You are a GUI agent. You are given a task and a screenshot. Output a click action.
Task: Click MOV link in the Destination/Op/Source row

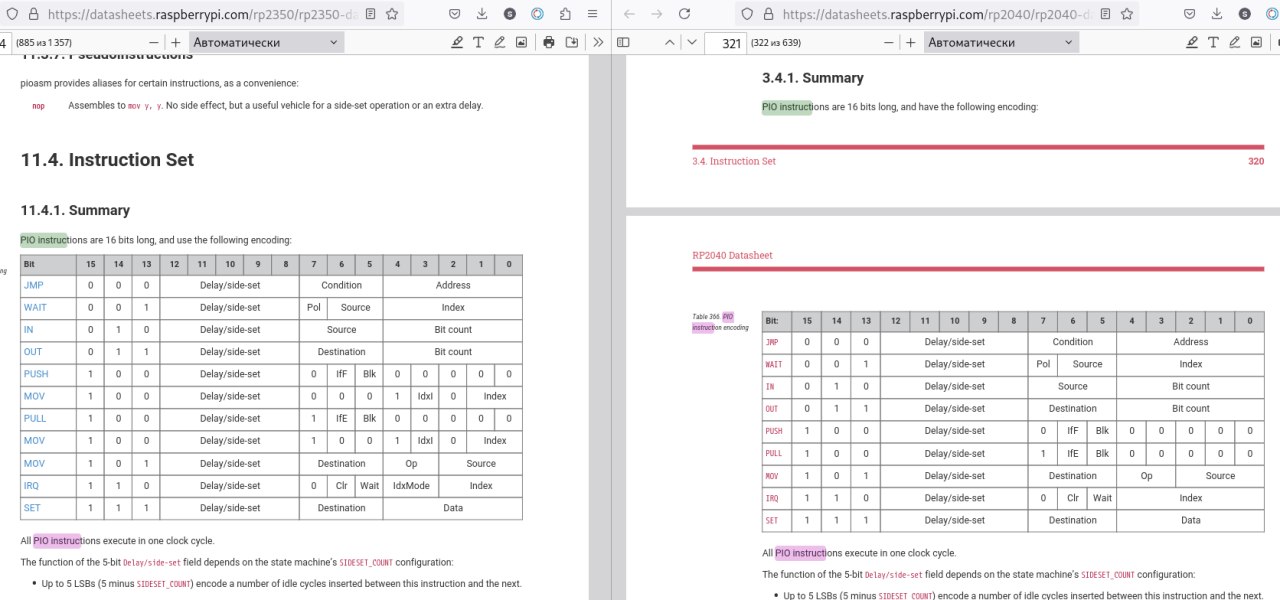coord(34,463)
